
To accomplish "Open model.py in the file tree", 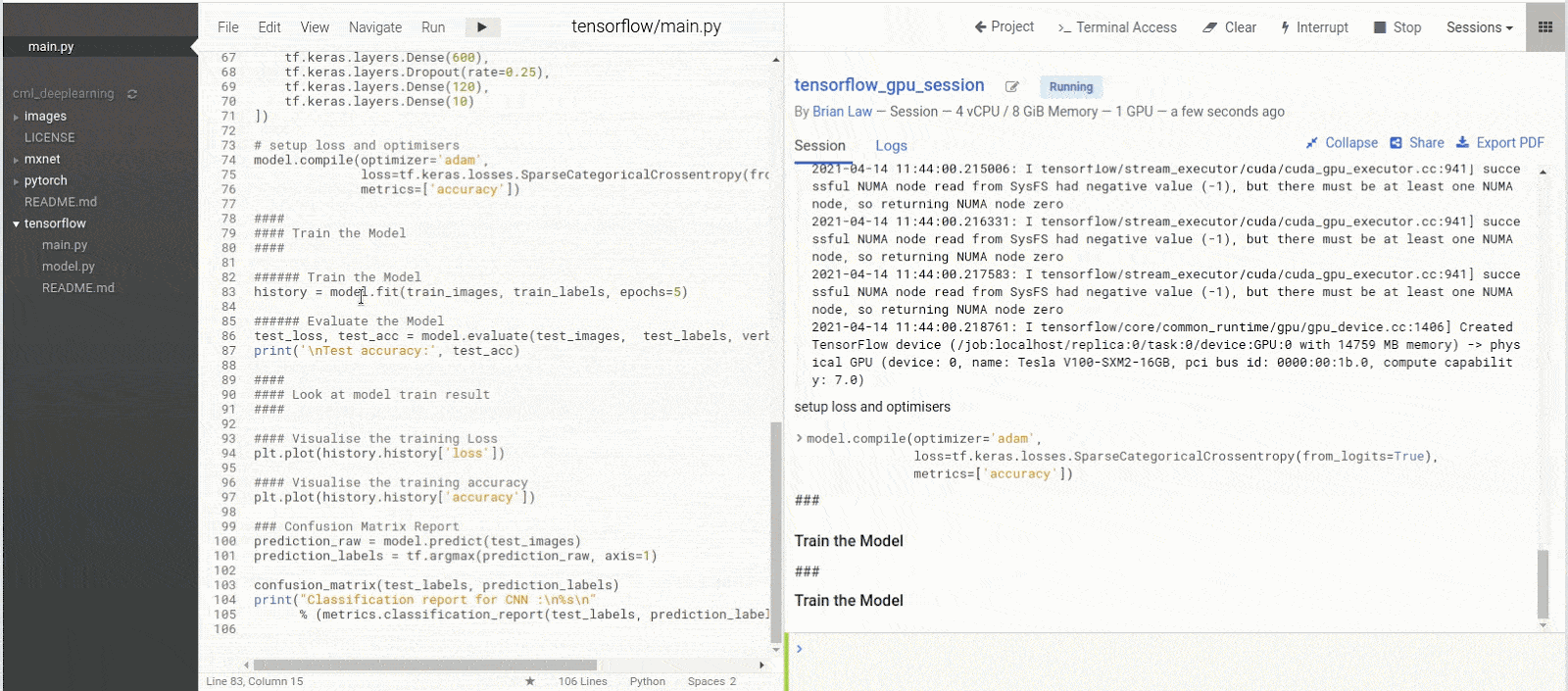I will click(69, 267).
